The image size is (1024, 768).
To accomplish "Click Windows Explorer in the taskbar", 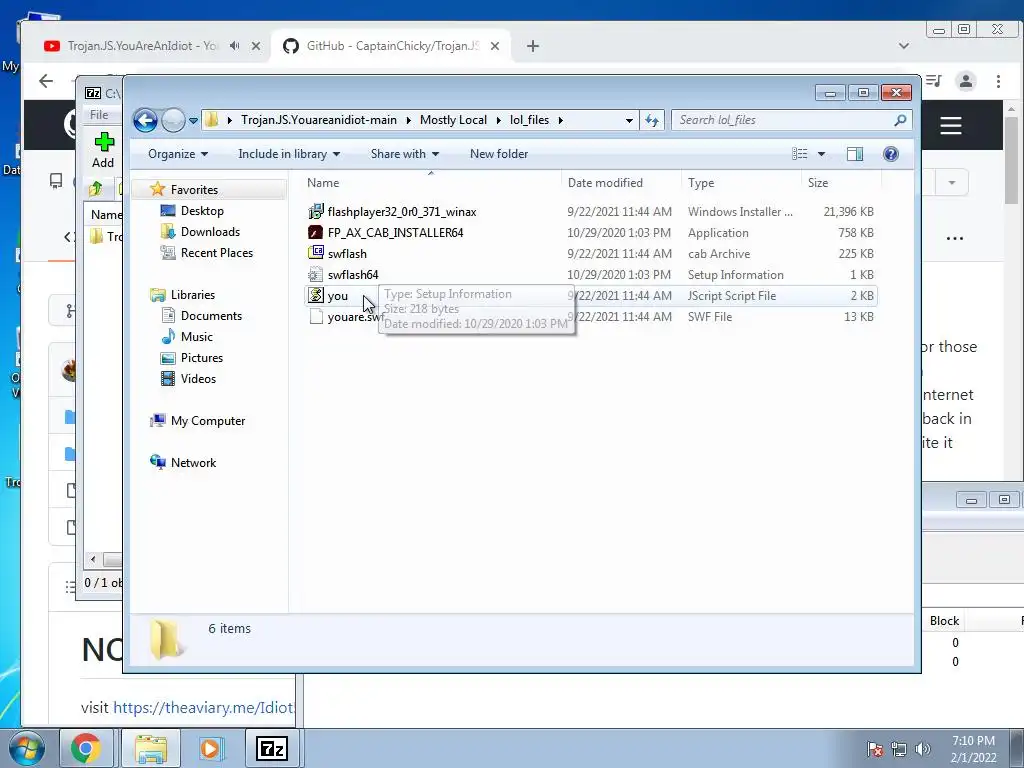I will [x=151, y=749].
